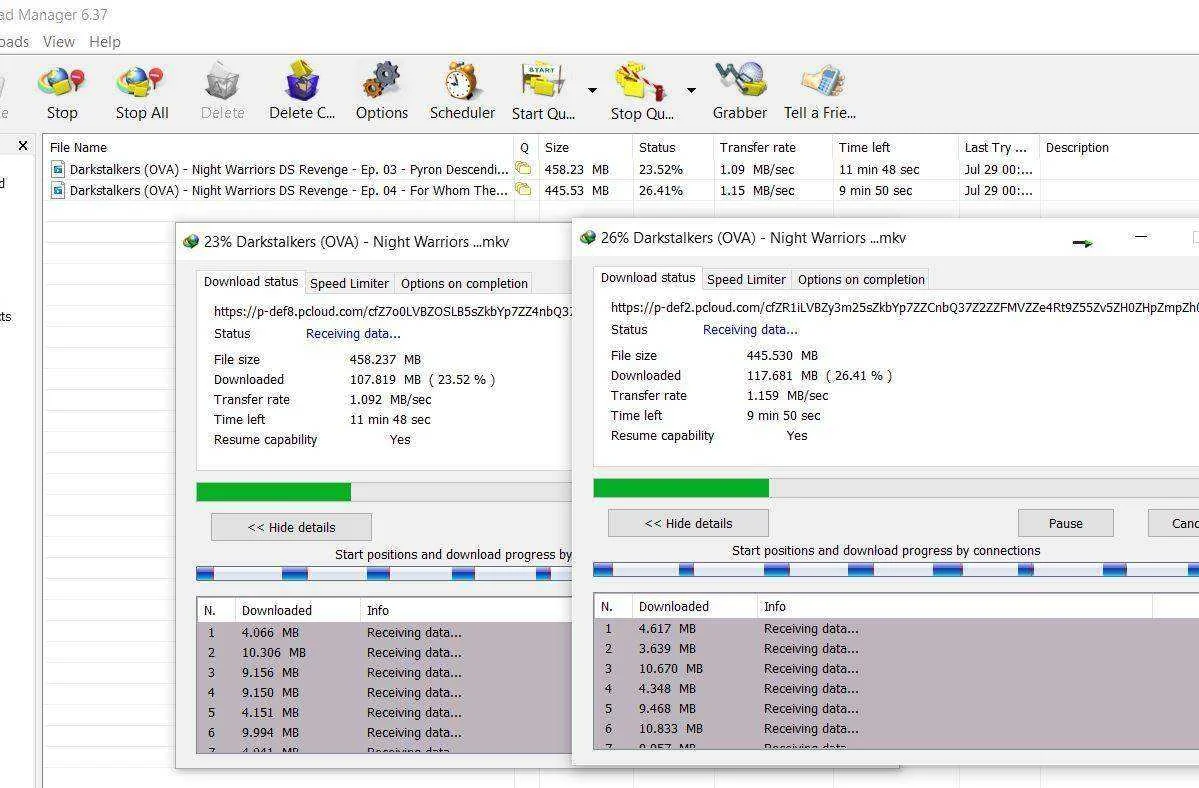Click file icon of Ep. 03 row

pos(57,169)
